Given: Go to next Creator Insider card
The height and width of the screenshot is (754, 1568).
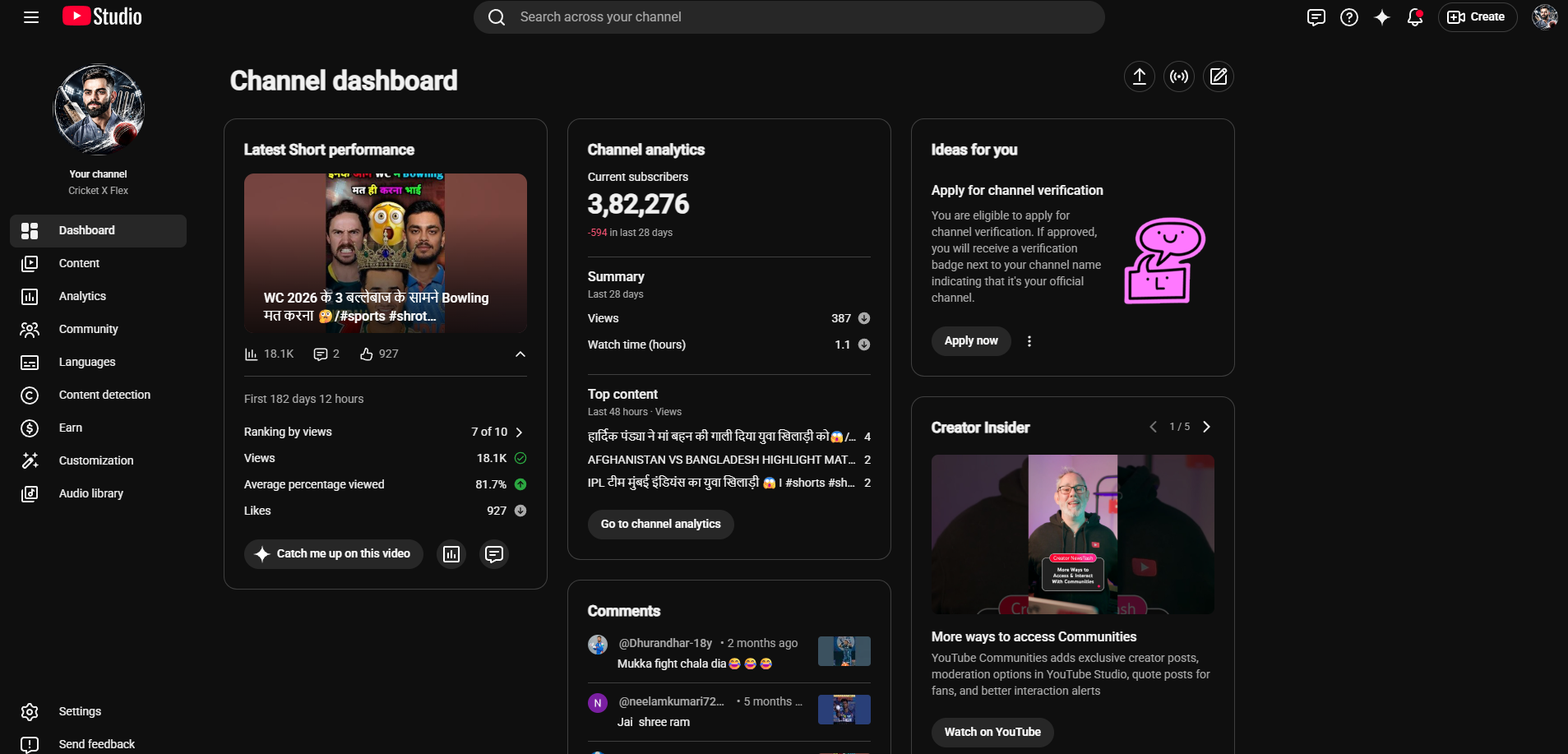Looking at the screenshot, I should [x=1206, y=427].
